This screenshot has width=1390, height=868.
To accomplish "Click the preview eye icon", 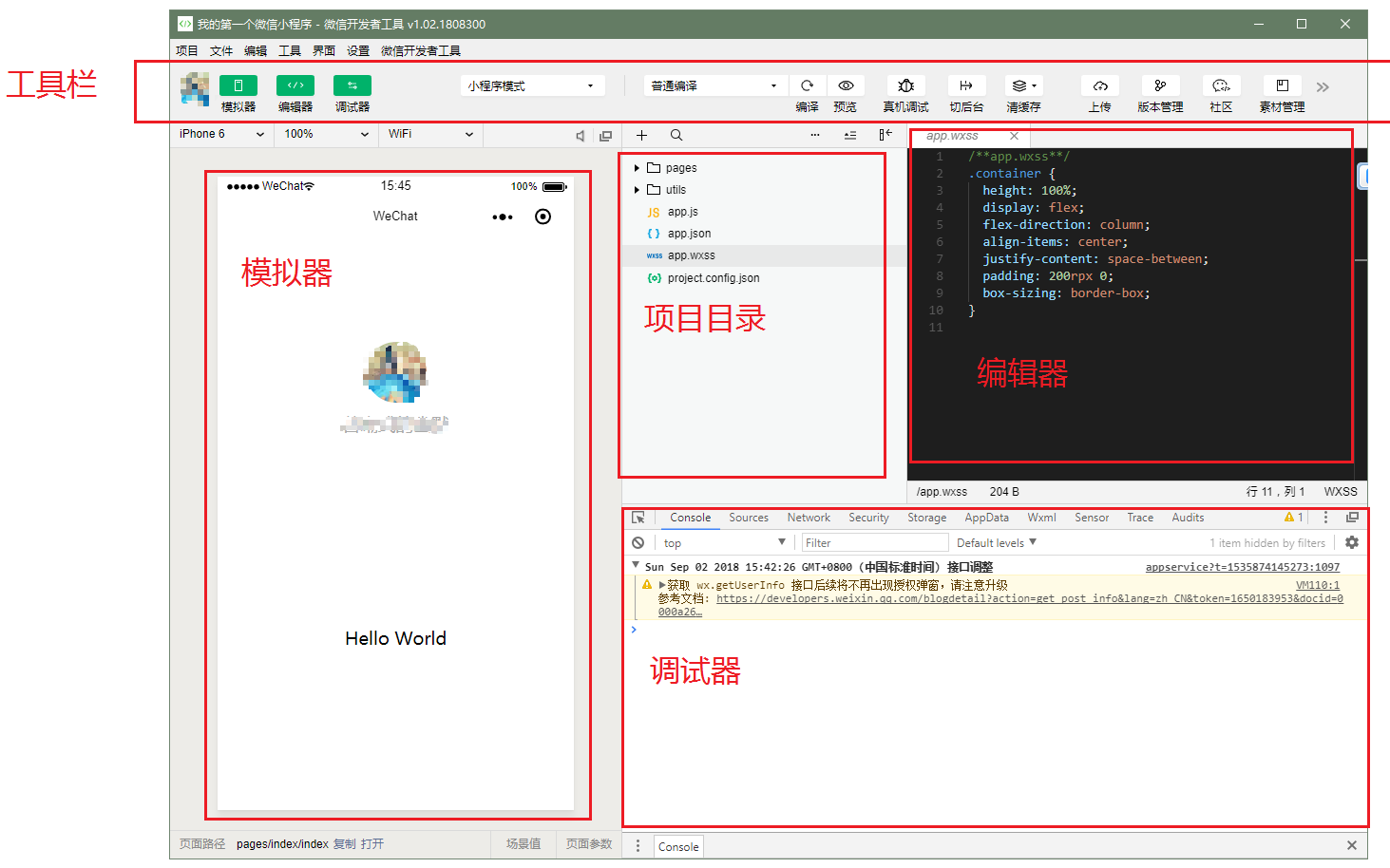I will point(845,85).
